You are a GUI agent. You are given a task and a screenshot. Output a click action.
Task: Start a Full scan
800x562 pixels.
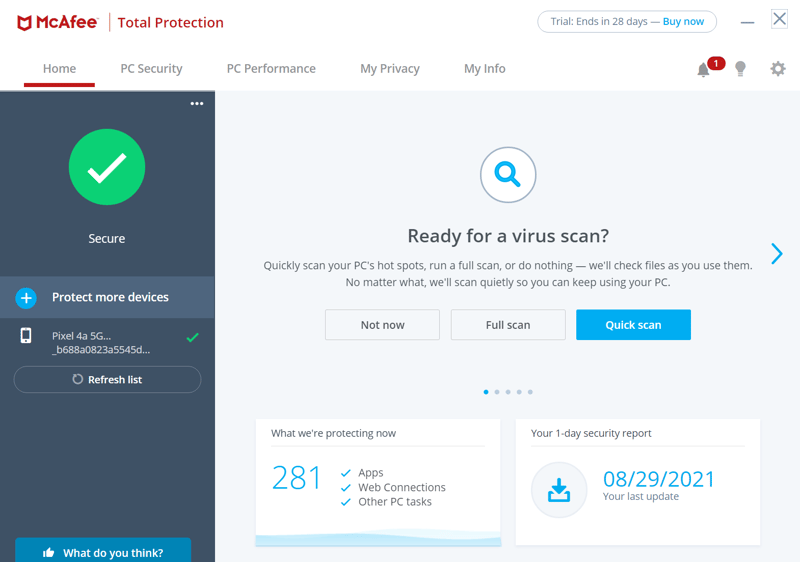tap(508, 325)
